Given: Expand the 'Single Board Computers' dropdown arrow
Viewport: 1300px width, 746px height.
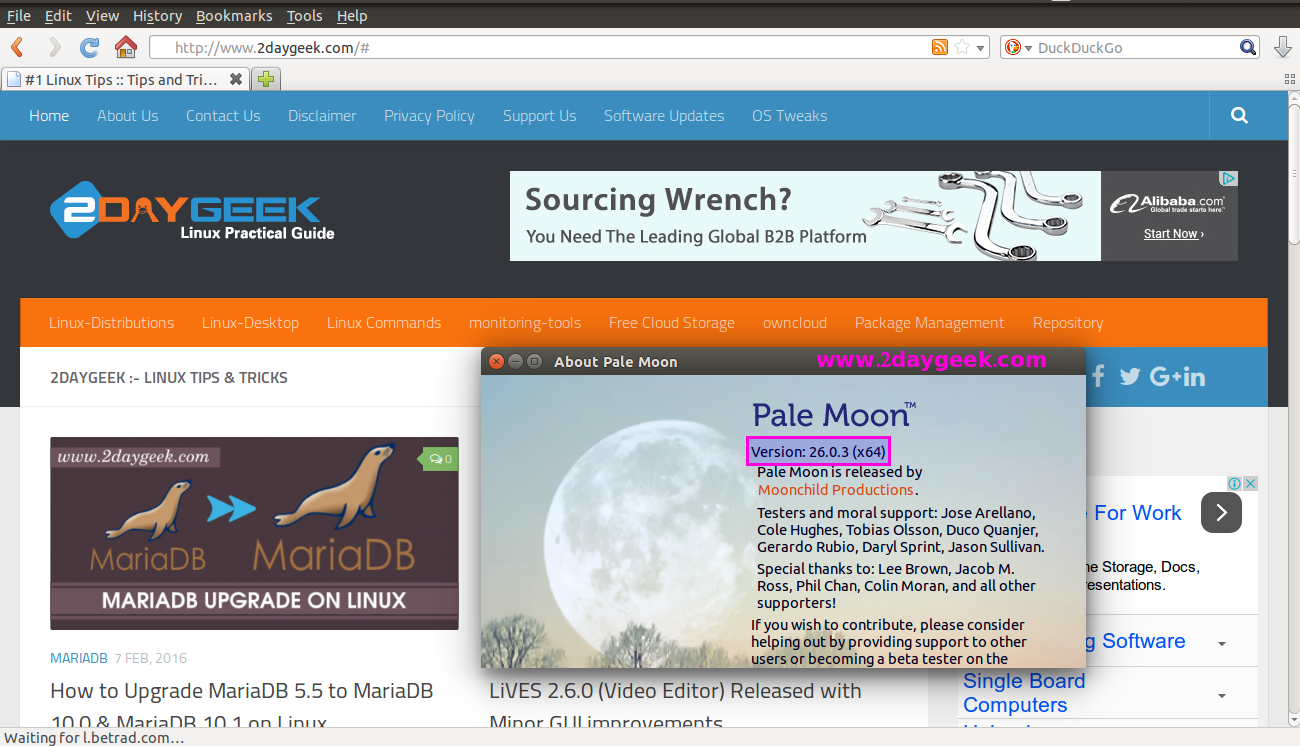Looking at the screenshot, I should coord(1222,695).
